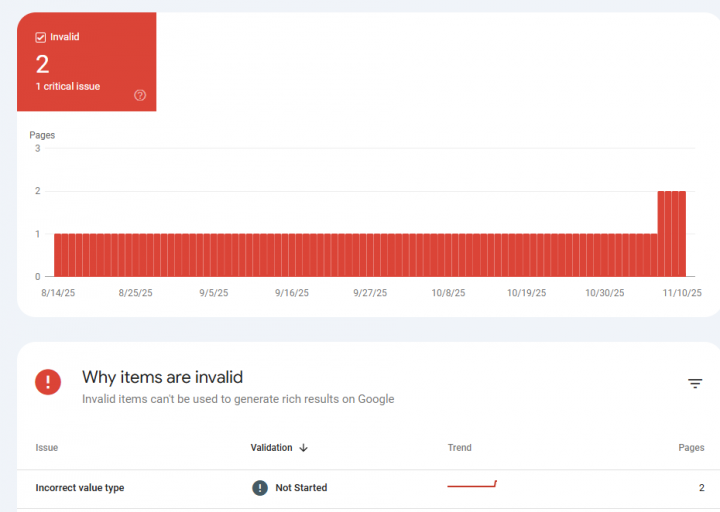Click the Not Started status icon
The image size is (720, 512).
(x=260, y=488)
